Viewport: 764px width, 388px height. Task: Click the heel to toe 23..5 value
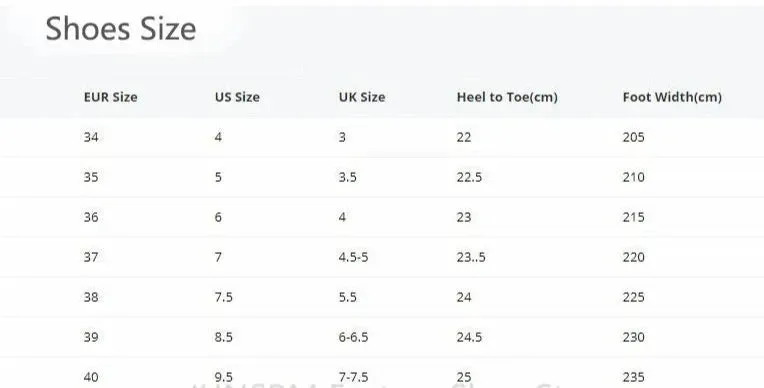471,257
